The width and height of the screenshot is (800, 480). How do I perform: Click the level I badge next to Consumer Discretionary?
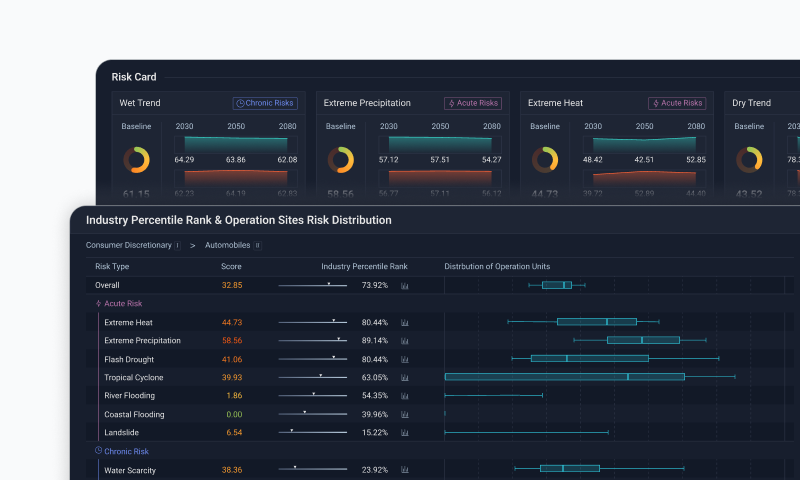[178, 245]
